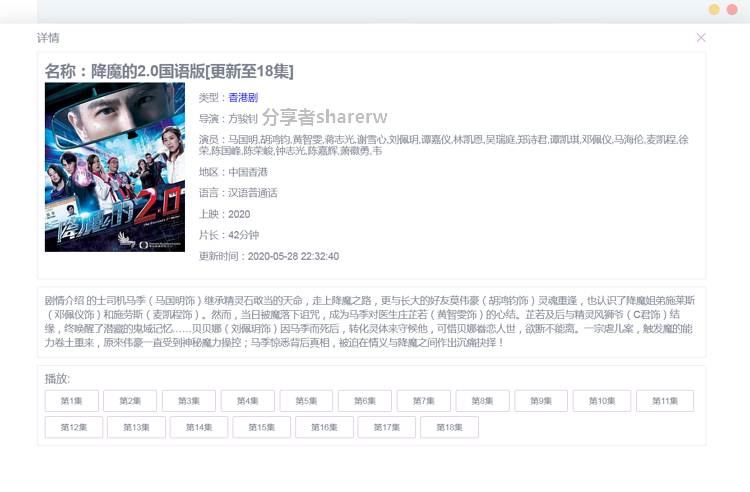Click the cast list starting 演员：马国明
The width and height of the screenshot is (750, 492).
tap(443, 145)
